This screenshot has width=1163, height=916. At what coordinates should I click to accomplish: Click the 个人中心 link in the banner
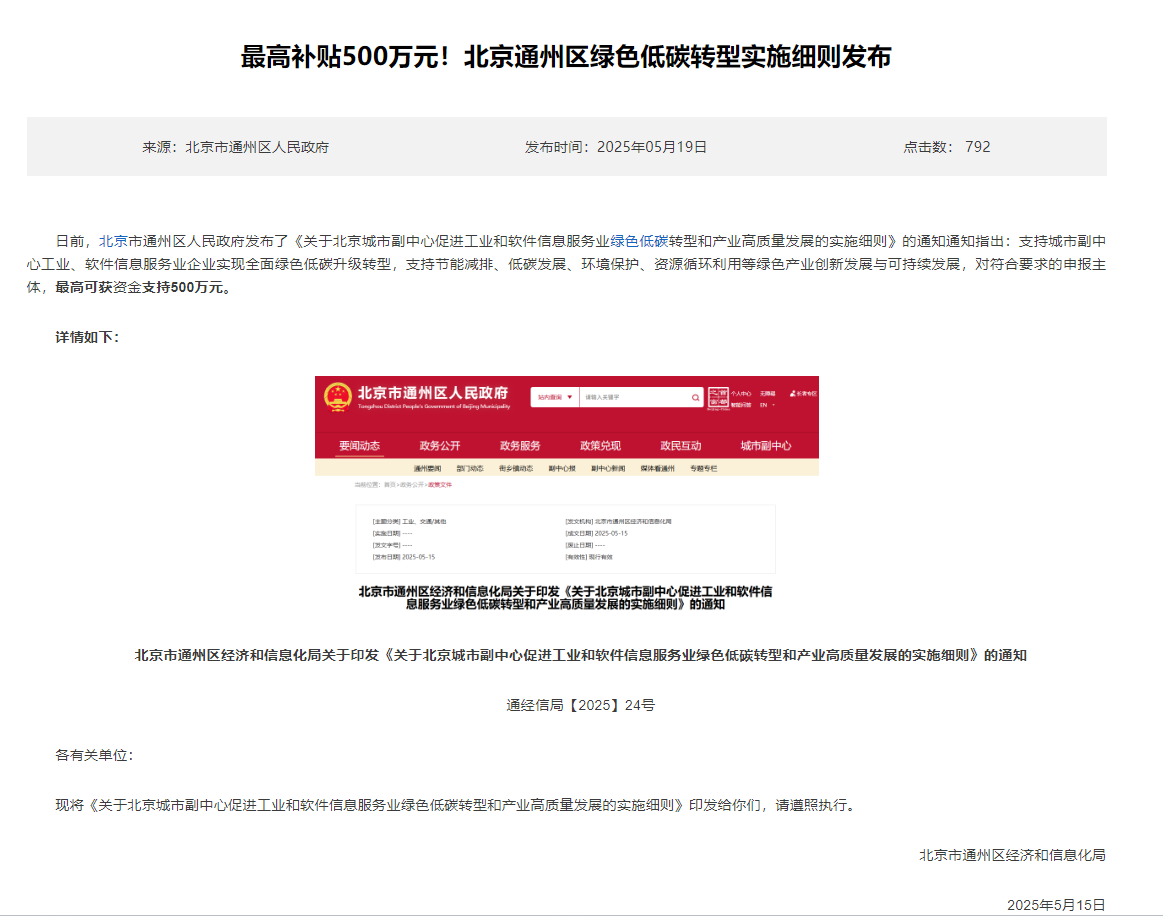[740, 393]
